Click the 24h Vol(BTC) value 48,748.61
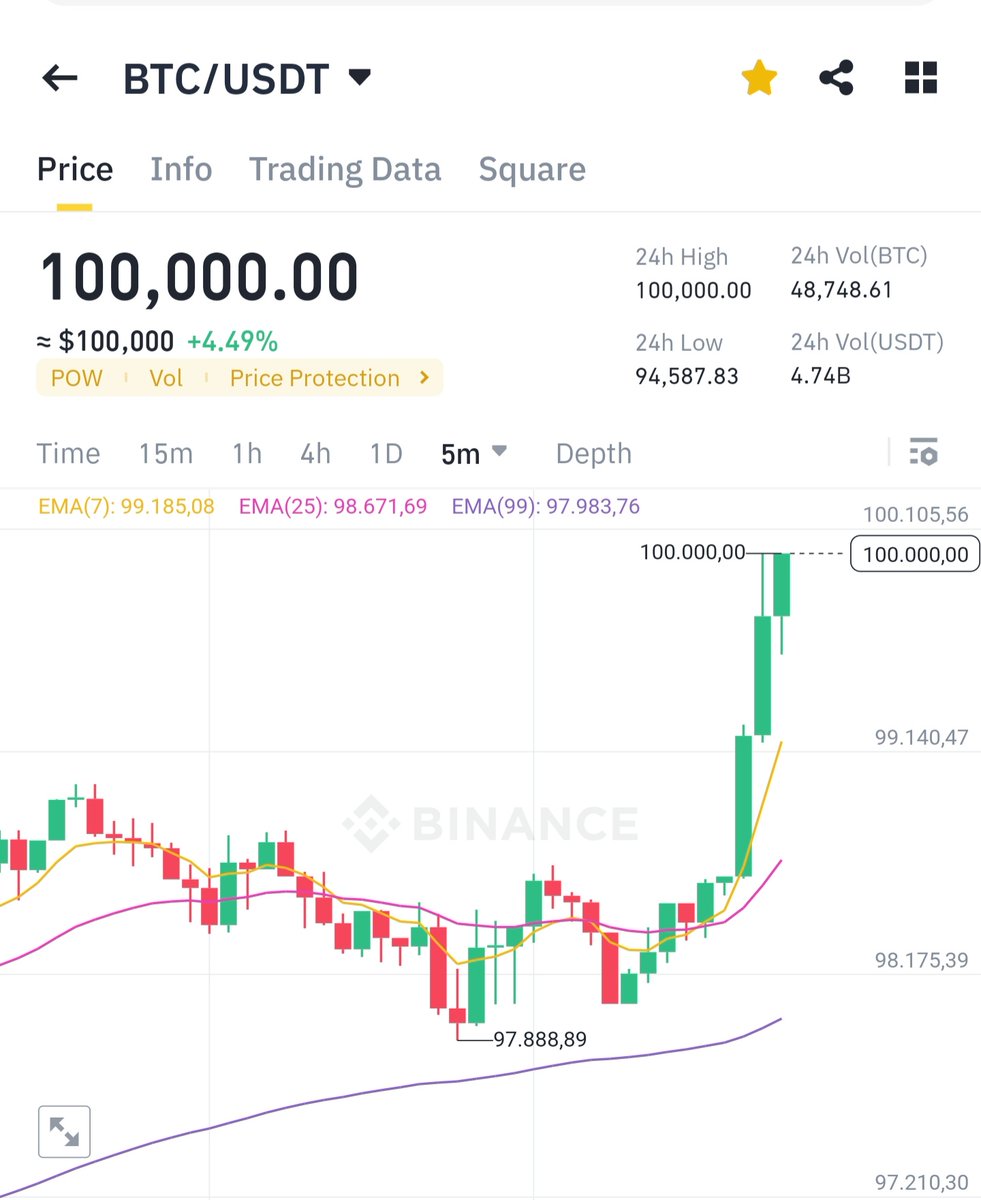Screen dimensions: 981x1200 pos(841,291)
